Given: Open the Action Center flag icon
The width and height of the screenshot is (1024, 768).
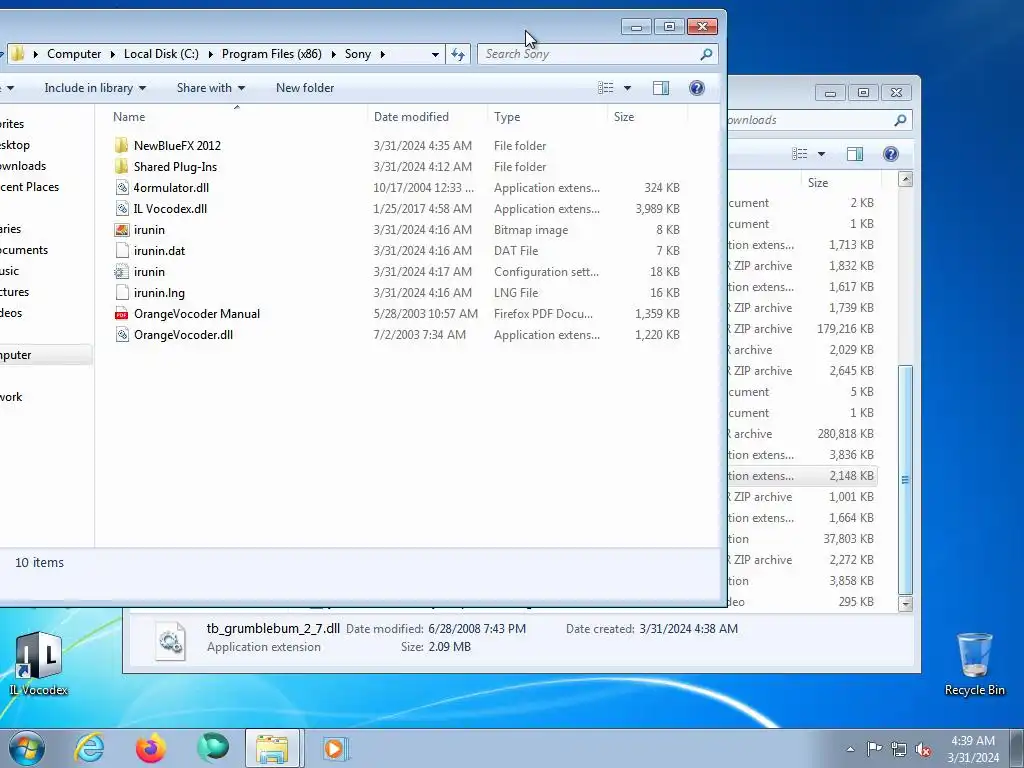Looking at the screenshot, I should click(874, 749).
